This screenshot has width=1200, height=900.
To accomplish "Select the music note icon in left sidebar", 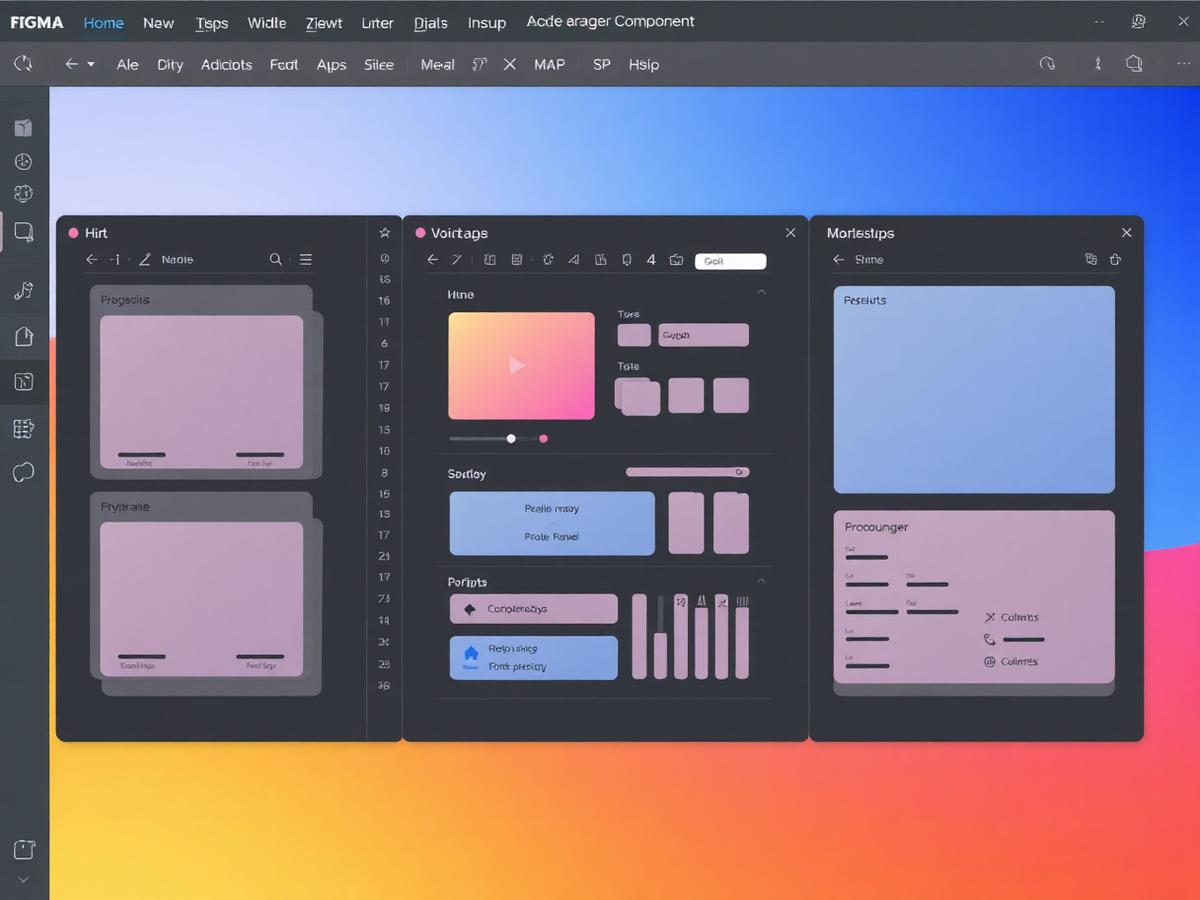I will click(23, 290).
